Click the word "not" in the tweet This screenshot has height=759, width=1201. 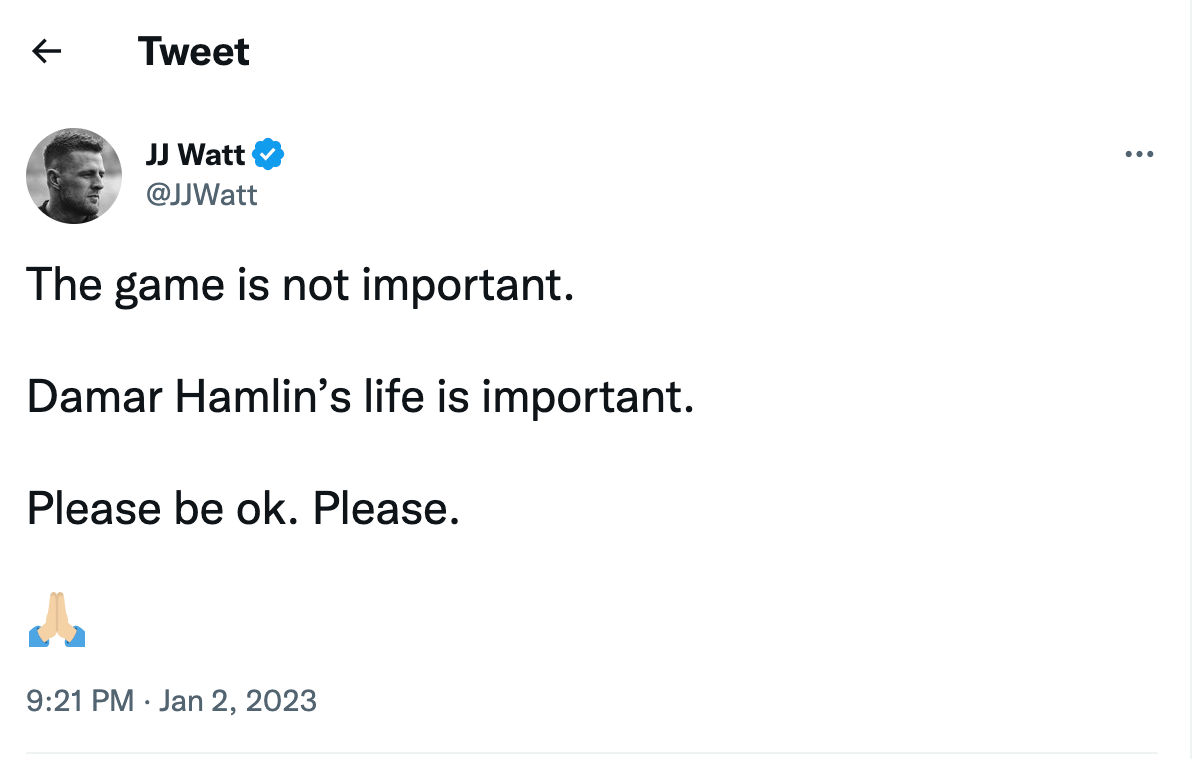(x=315, y=286)
